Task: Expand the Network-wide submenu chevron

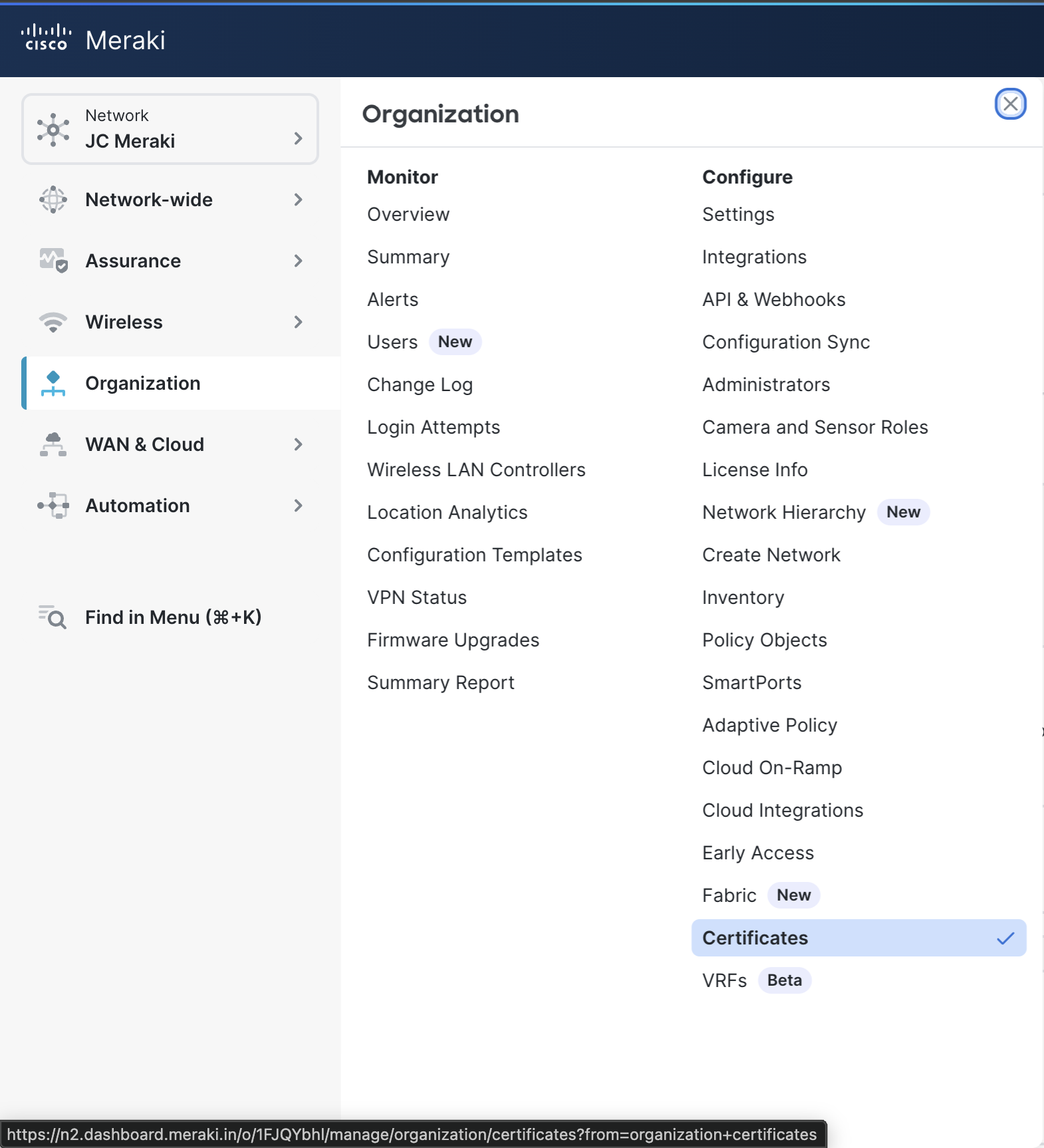Action: coord(298,200)
